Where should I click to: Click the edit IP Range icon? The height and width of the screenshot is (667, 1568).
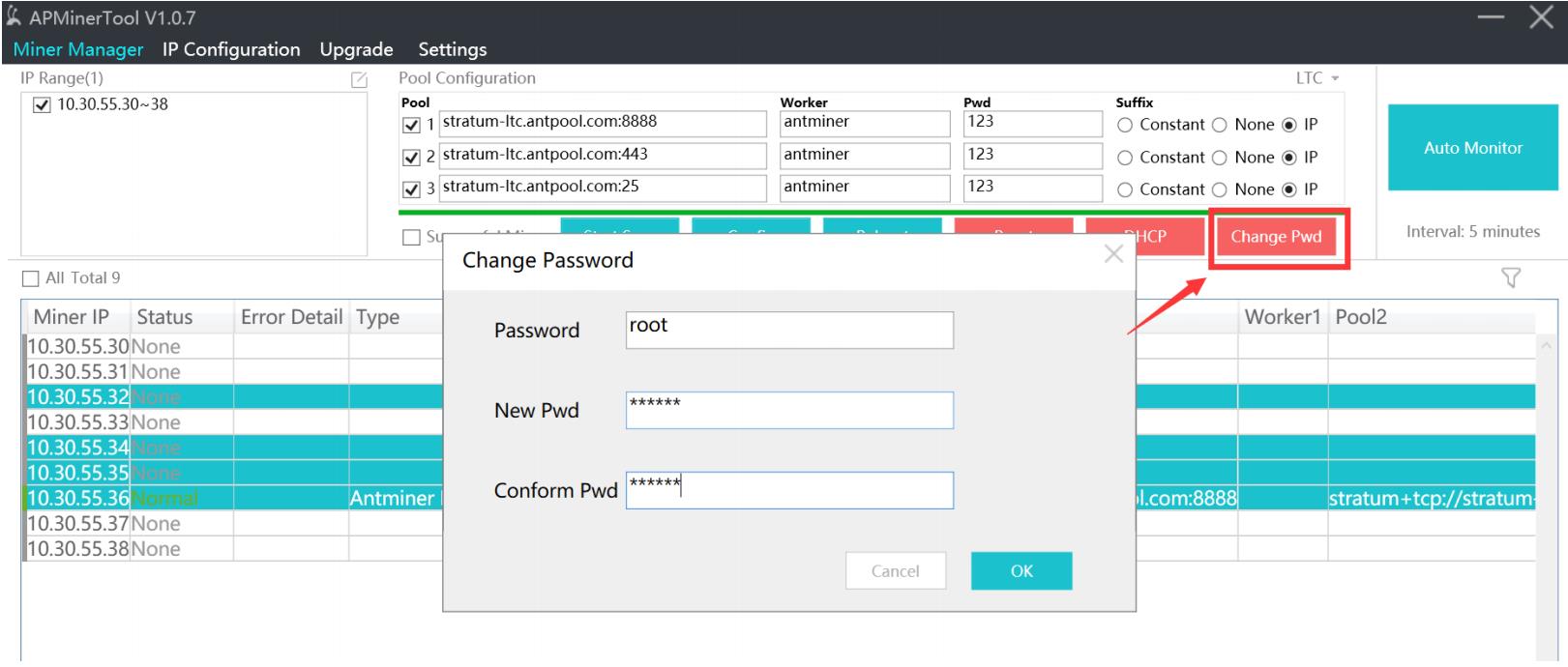[x=359, y=79]
